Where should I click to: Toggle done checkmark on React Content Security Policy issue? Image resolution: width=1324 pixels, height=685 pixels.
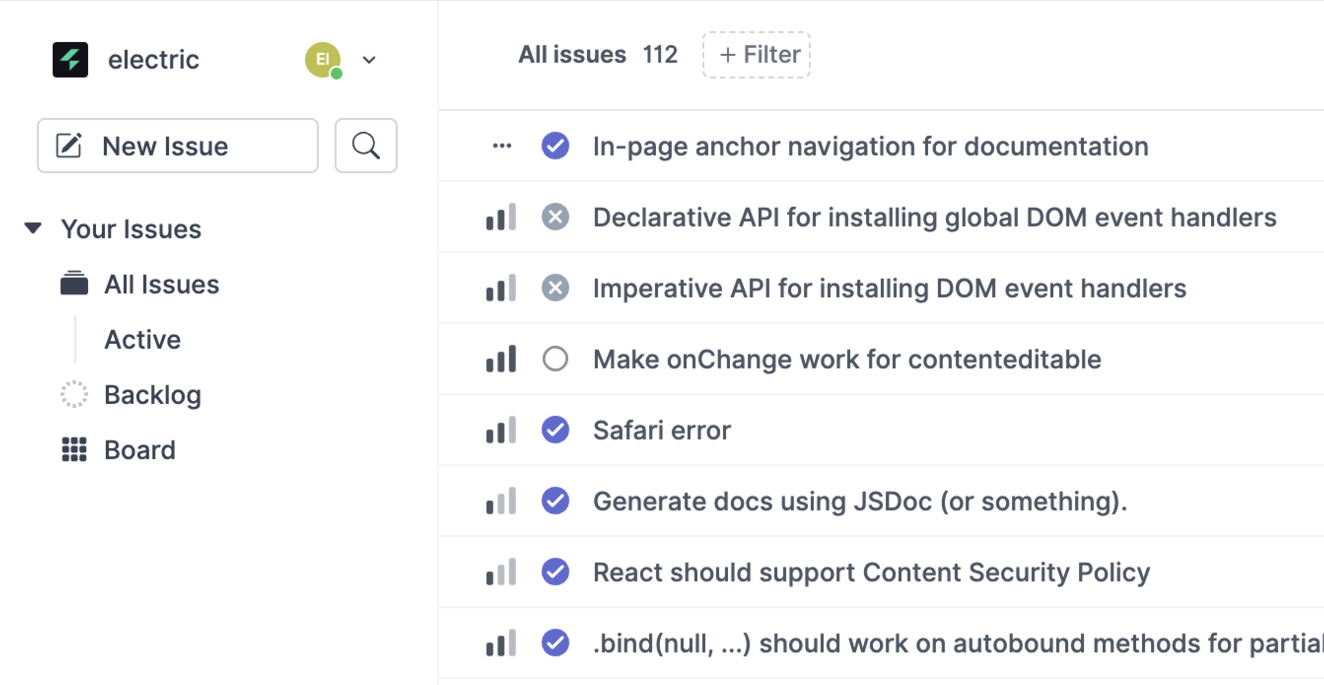pyautogui.click(x=555, y=572)
